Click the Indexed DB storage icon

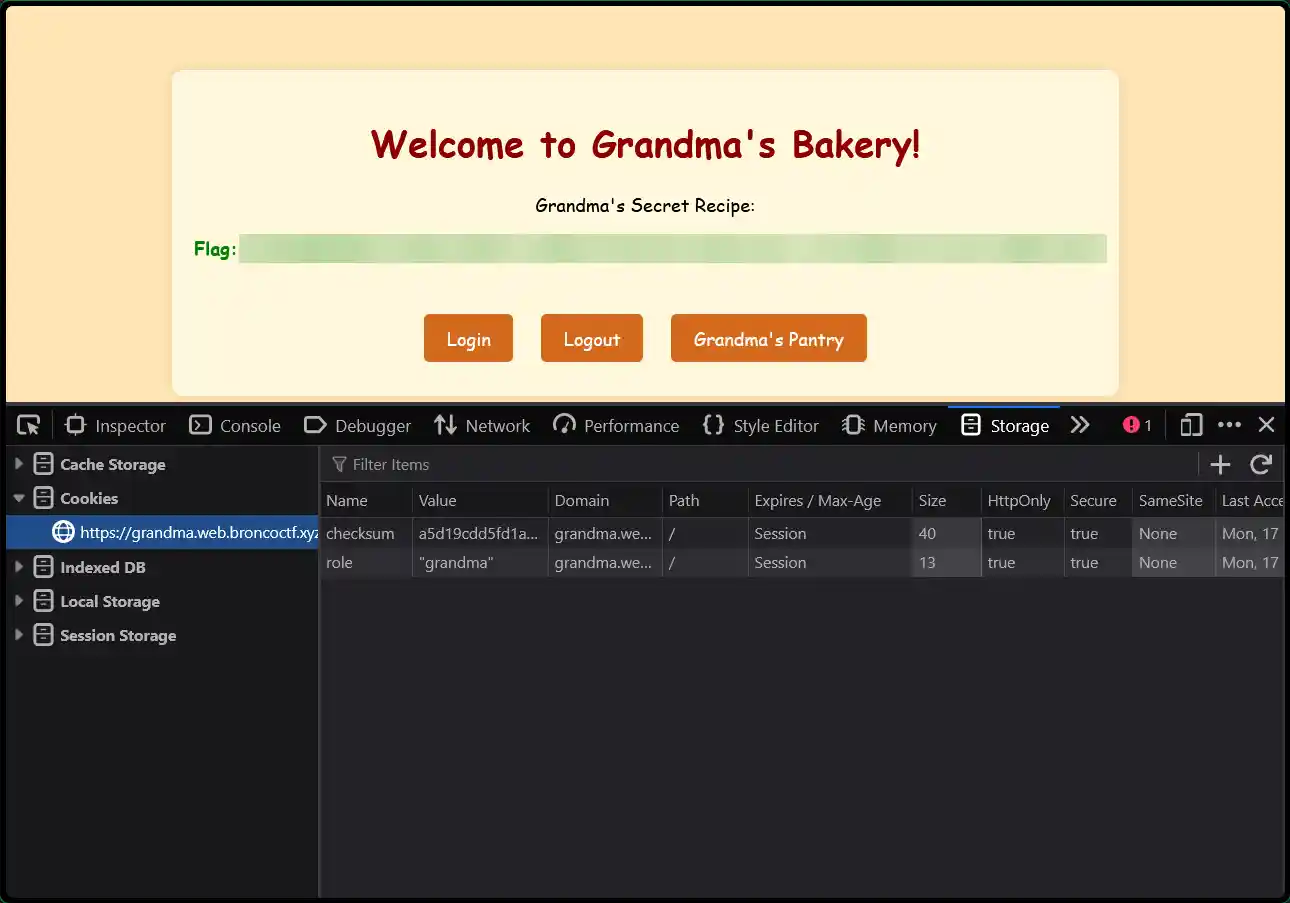point(43,567)
